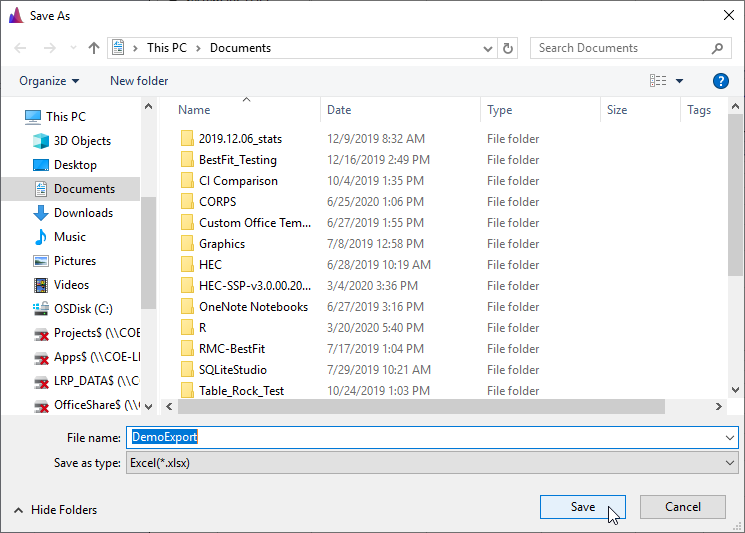Viewport: 745px width, 533px height.
Task: Click the change view icon
Action: click(658, 81)
